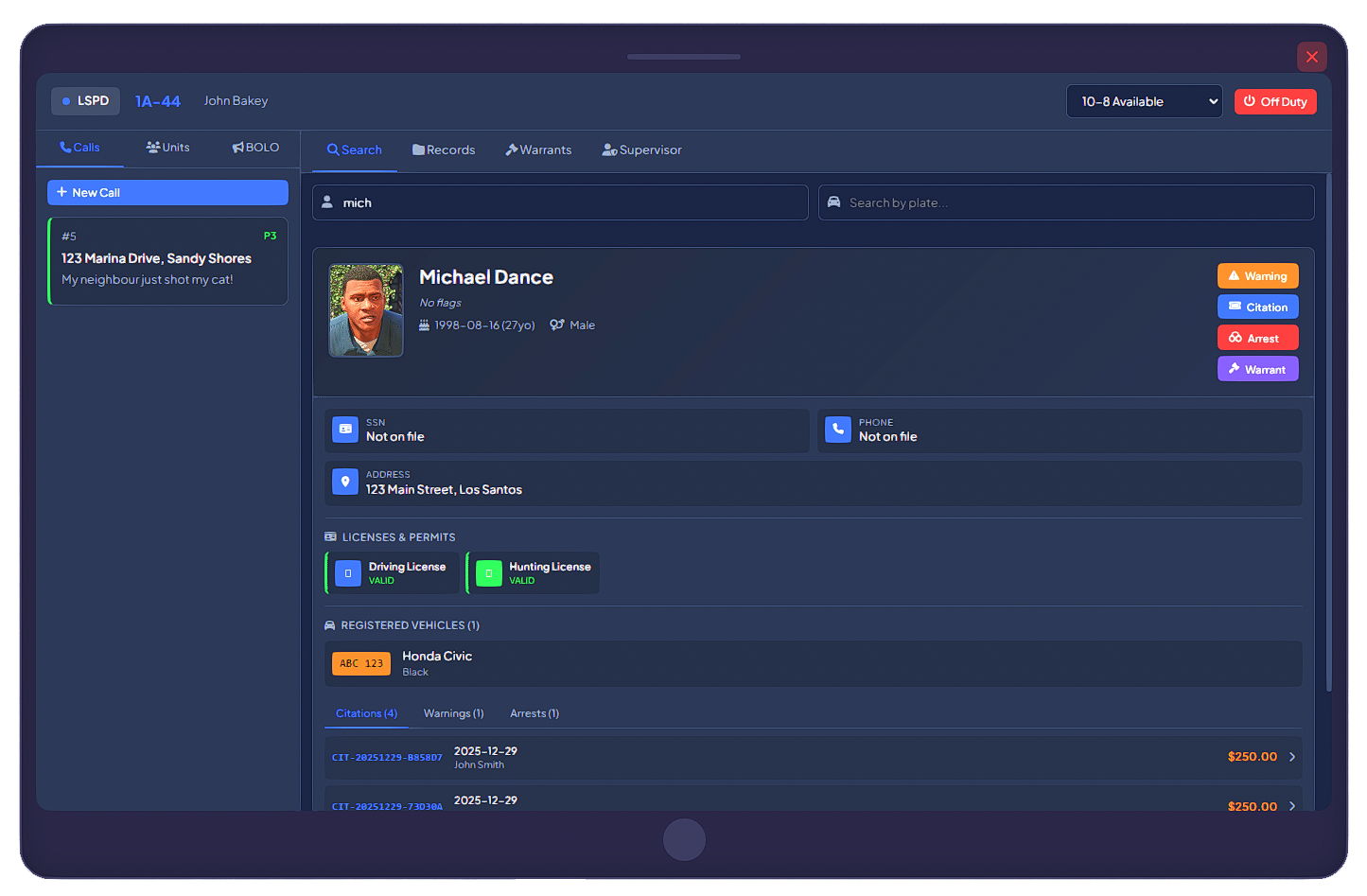Image resolution: width=1367 pixels, height=896 pixels.
Task: Click the address location pin icon
Action: click(345, 482)
